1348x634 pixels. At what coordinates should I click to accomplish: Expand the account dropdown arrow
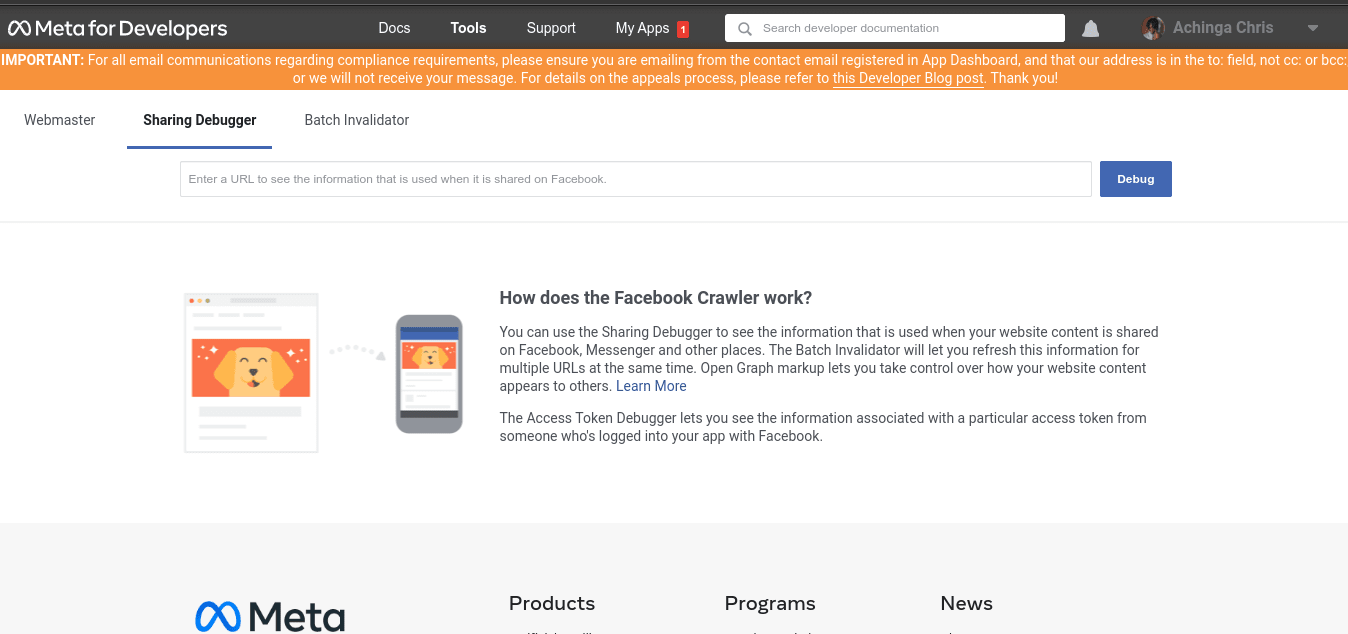pyautogui.click(x=1313, y=29)
